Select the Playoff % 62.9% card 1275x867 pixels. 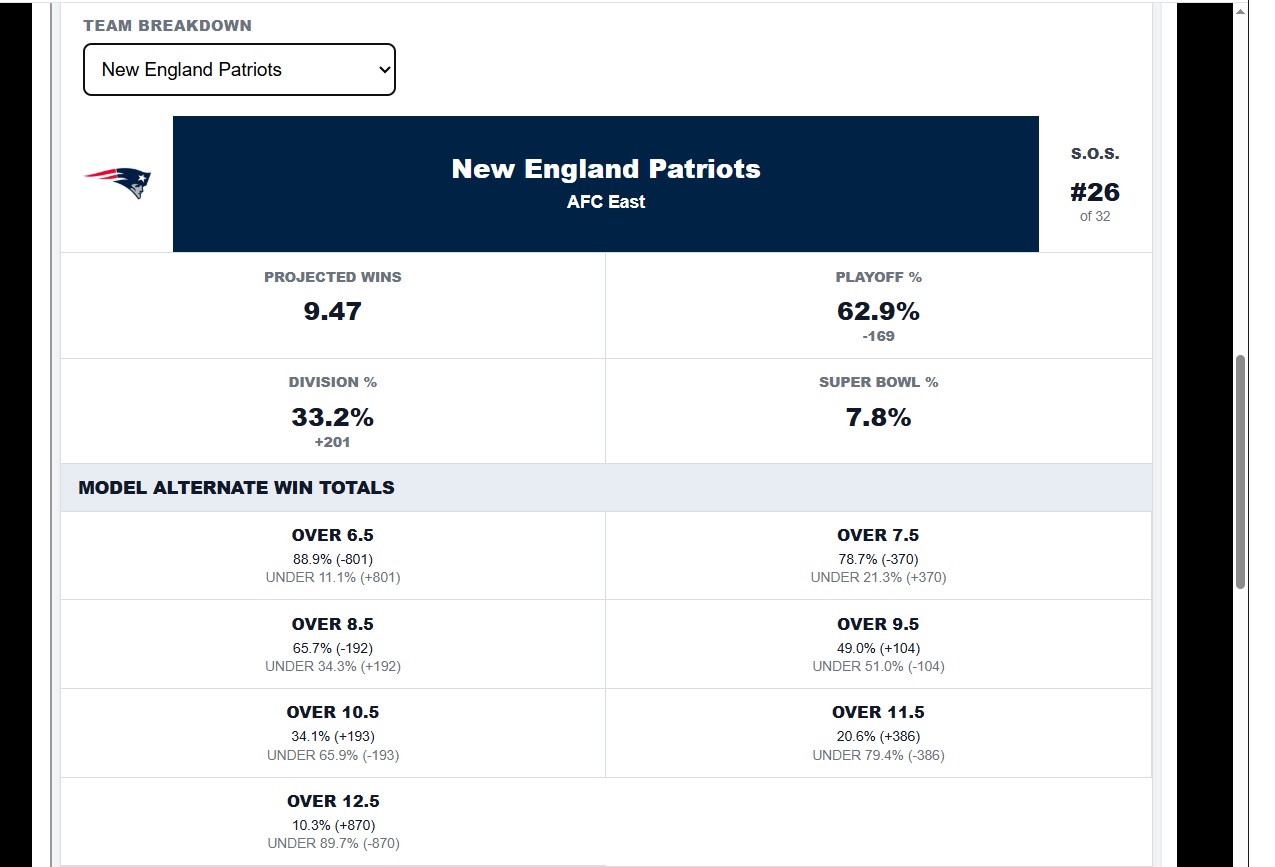[879, 306]
